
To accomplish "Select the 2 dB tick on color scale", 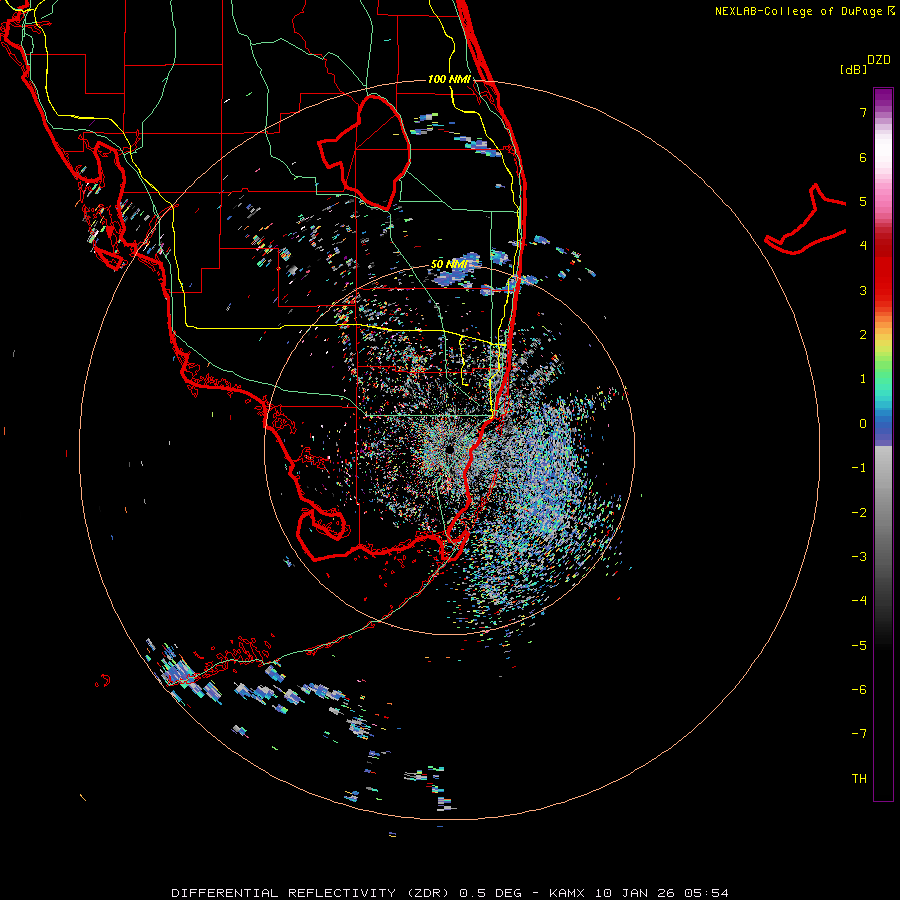I will pos(863,335).
